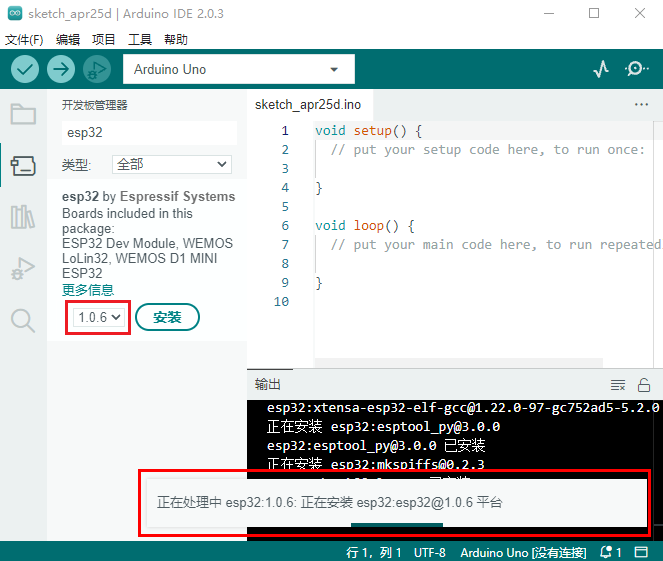Click the Upload arrow button
Screen dimensions: 663x561
pos(61,69)
